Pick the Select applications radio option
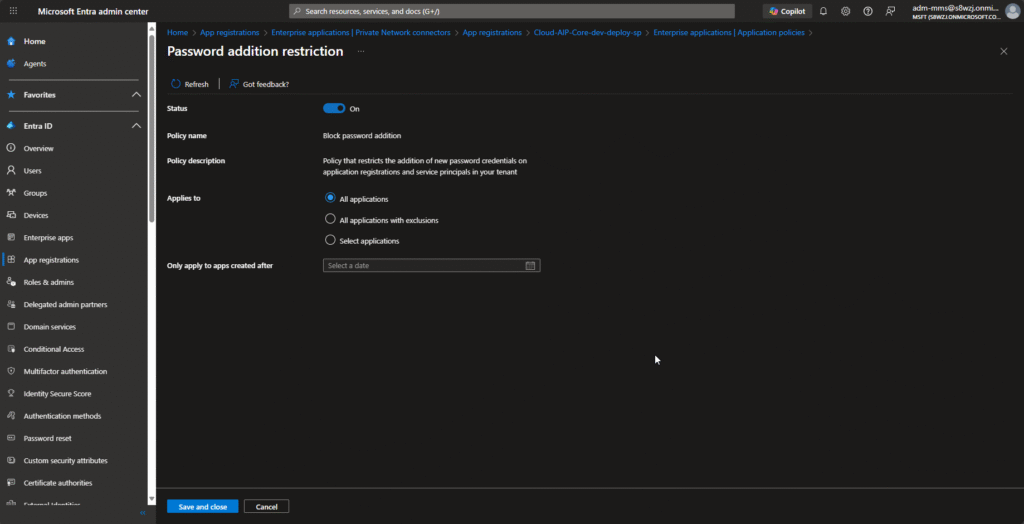Screen dimensions: 1024x524 click(x=331, y=240)
